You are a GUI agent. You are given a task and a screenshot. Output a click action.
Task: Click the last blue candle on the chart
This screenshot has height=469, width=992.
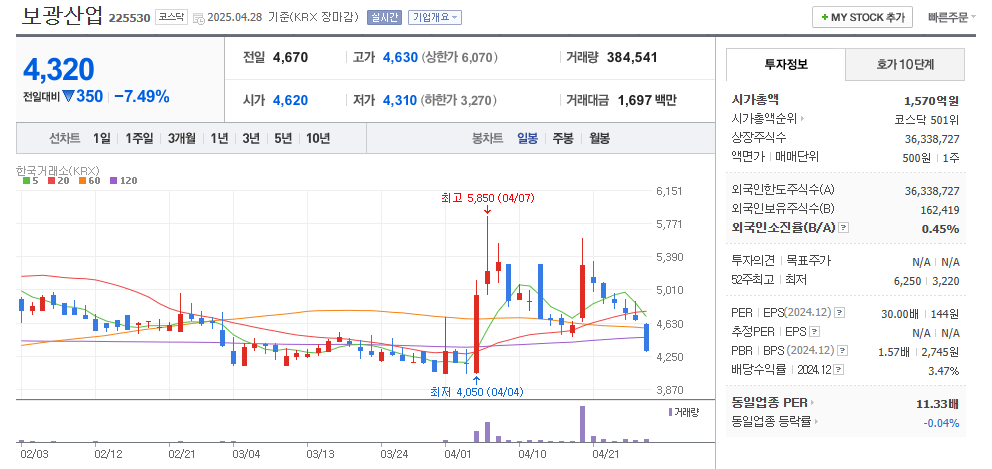click(x=646, y=337)
